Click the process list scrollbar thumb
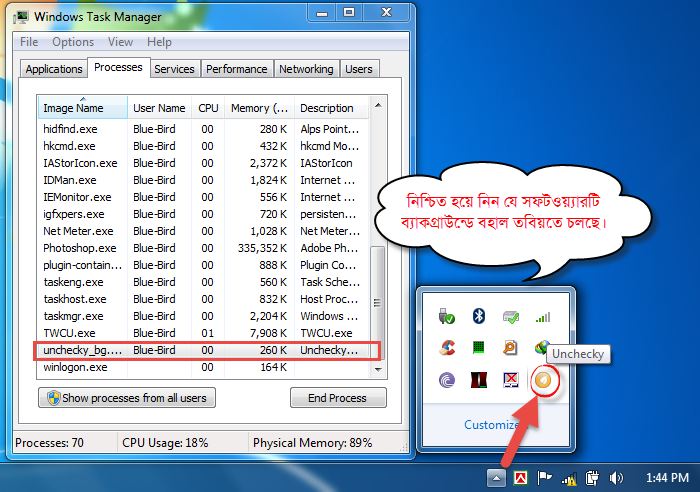This screenshot has width=700, height=492. point(378,303)
